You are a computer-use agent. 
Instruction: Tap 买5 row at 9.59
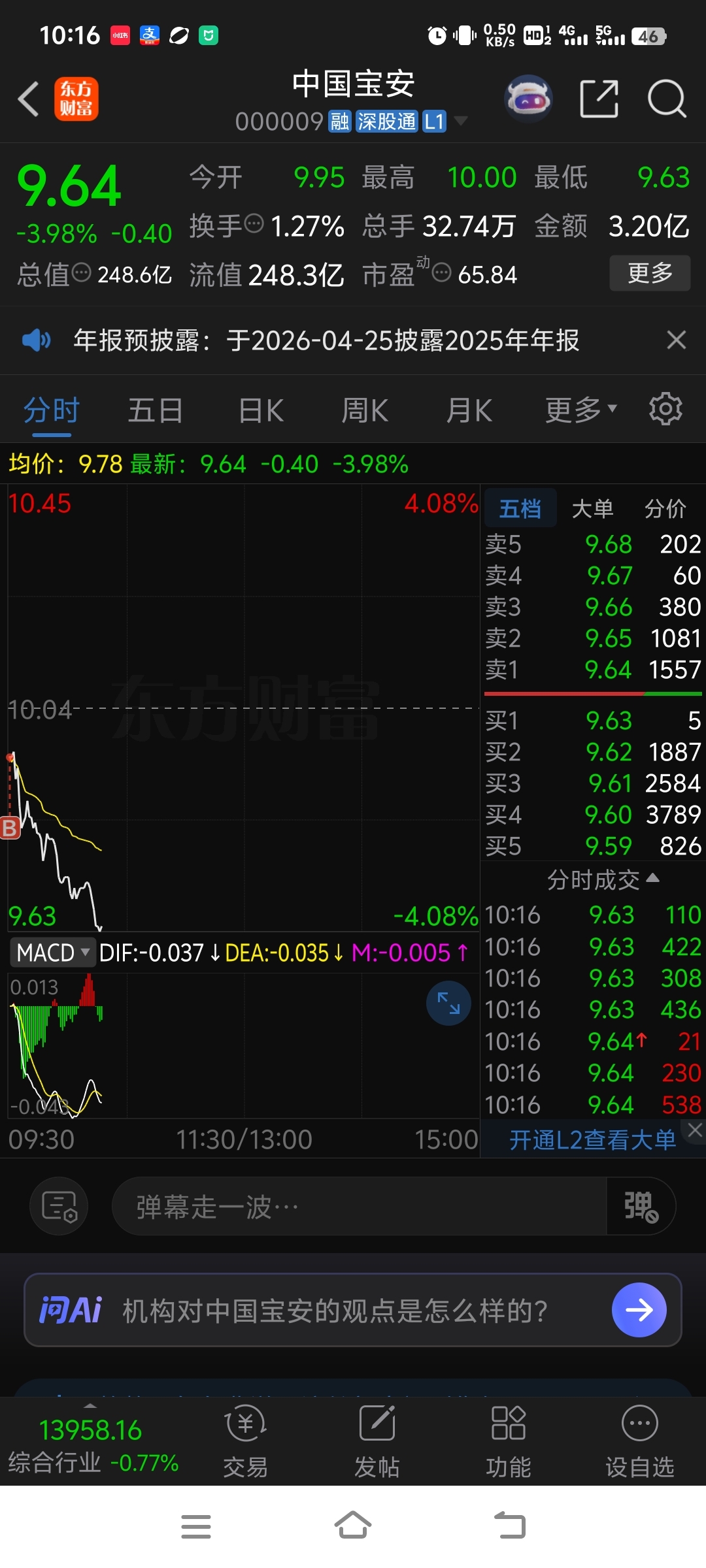click(593, 845)
